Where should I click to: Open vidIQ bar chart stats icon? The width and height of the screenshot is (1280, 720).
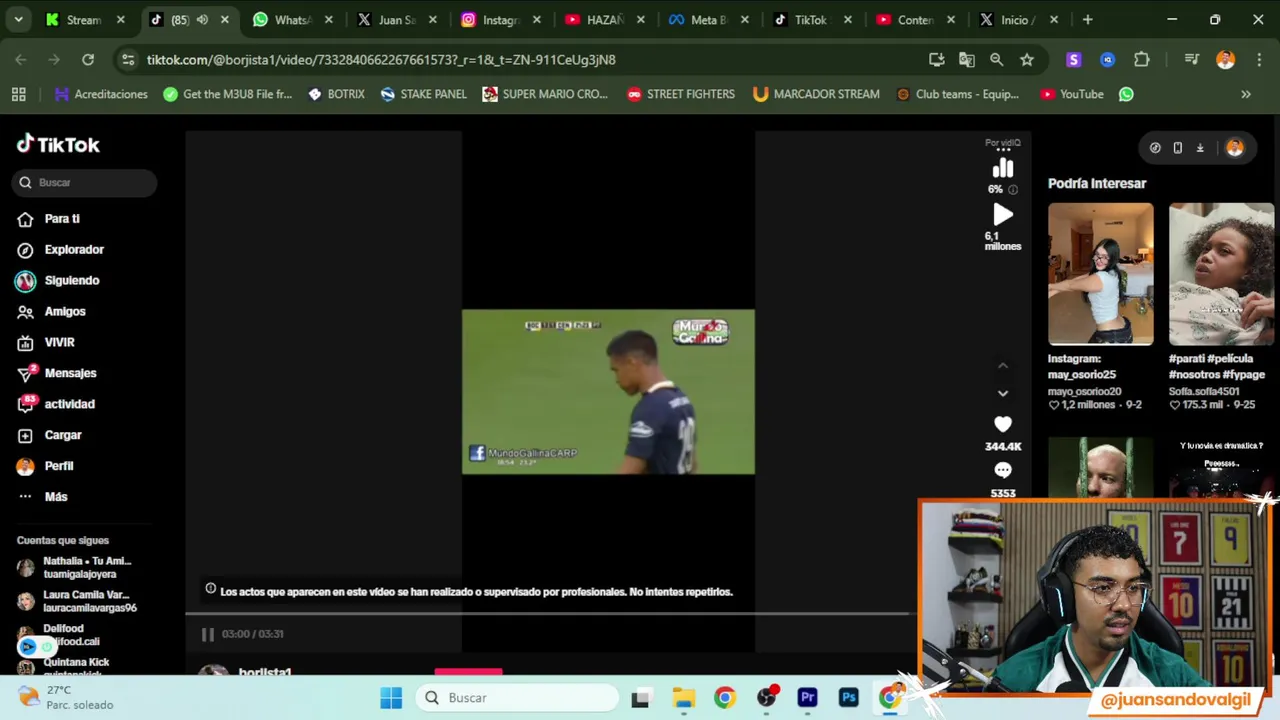click(1003, 169)
